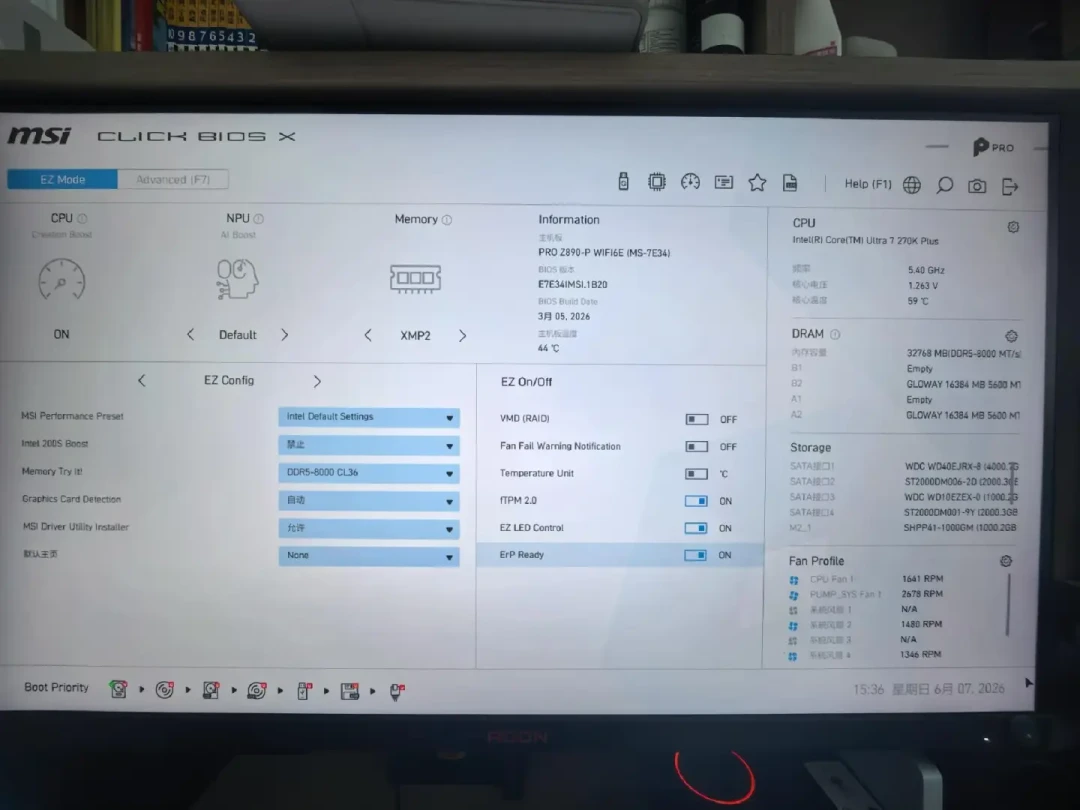Toggle fTPM 2.0 switch
Screen dimensions: 1080x810
[696, 501]
